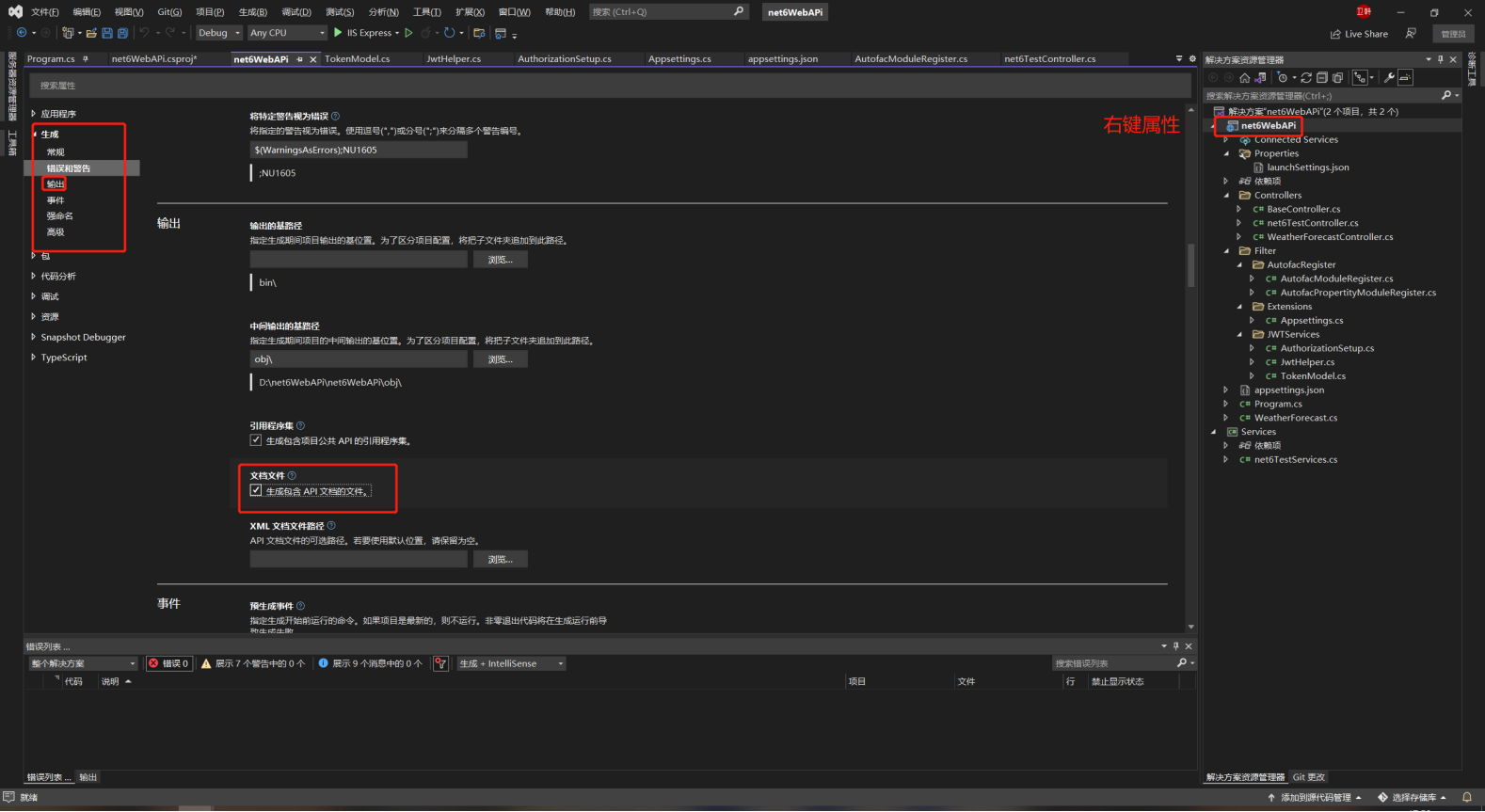The width and height of the screenshot is (1485, 812).
Task: Toggle 生成包含项目公共 API 的引用程序集 checkbox
Action: (x=256, y=439)
